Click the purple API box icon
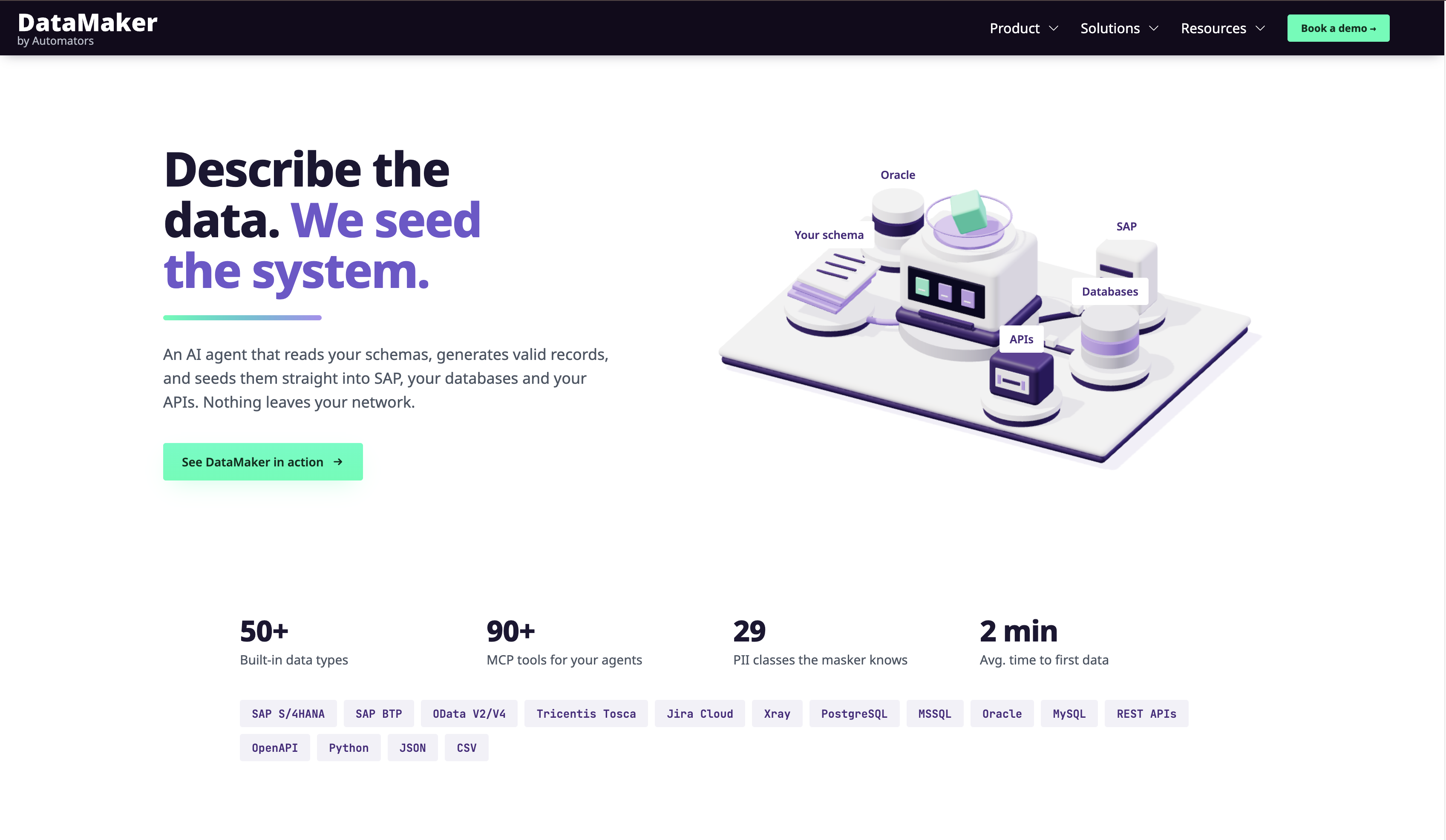 click(1021, 379)
